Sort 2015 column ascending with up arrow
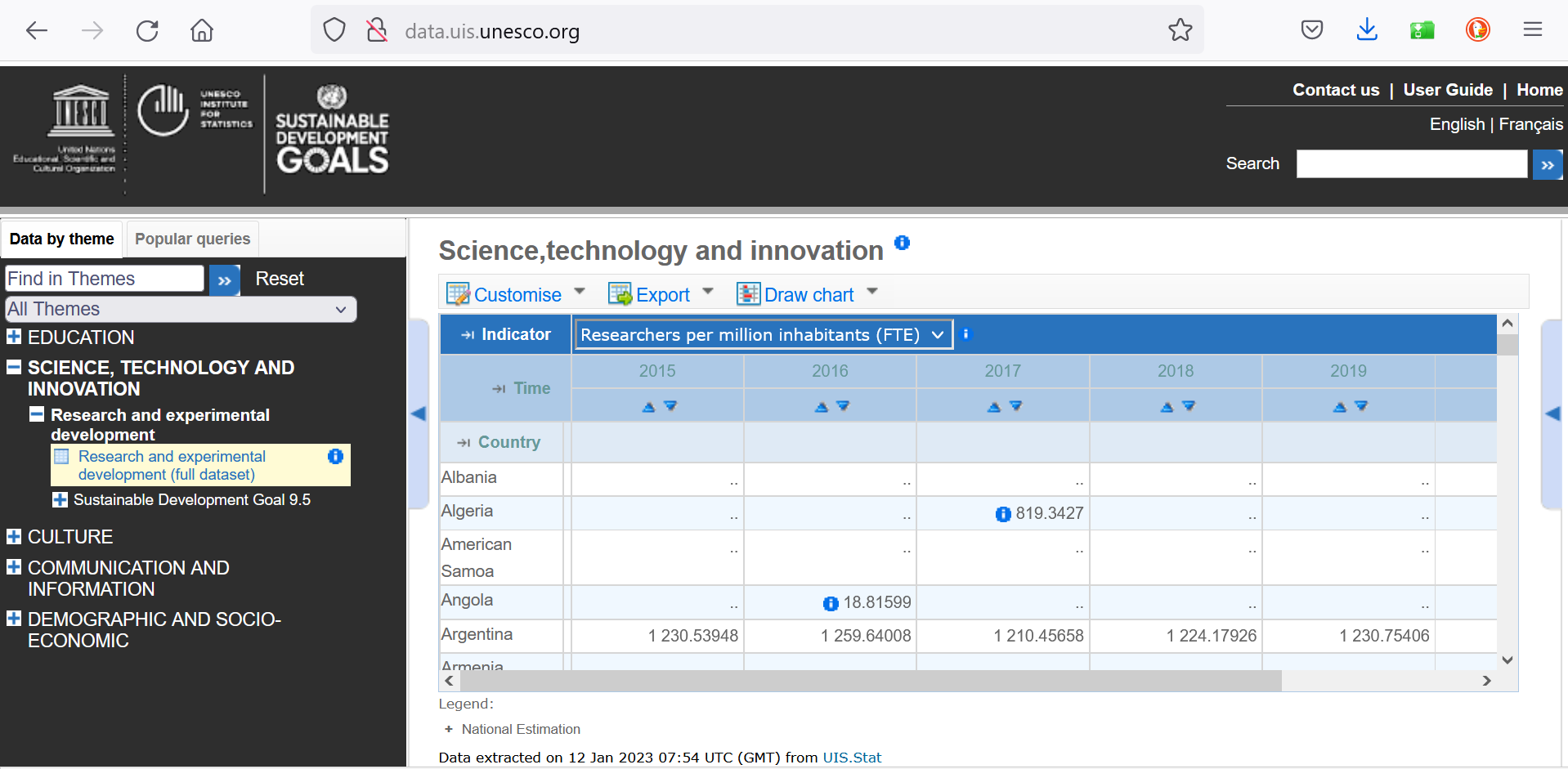This screenshot has width=1568, height=769. [648, 406]
